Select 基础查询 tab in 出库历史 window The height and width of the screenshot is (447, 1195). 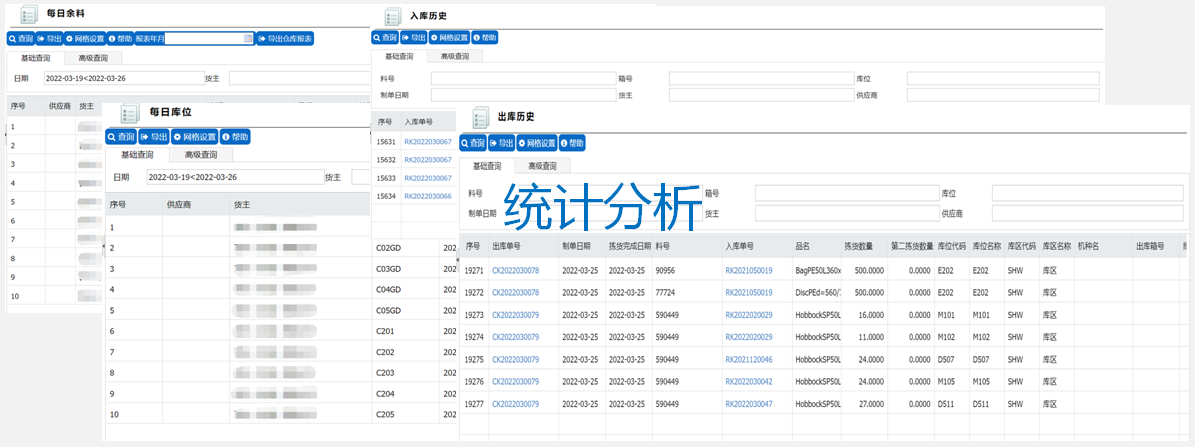click(487, 166)
